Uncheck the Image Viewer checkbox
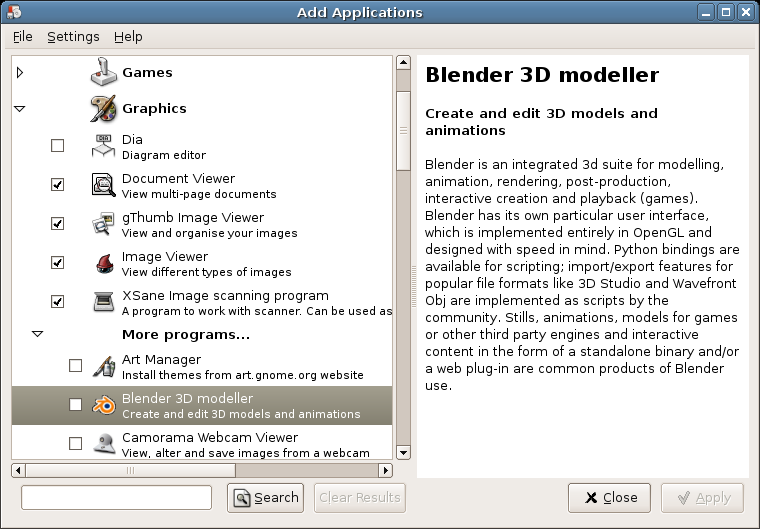This screenshot has width=760, height=529. 57,262
